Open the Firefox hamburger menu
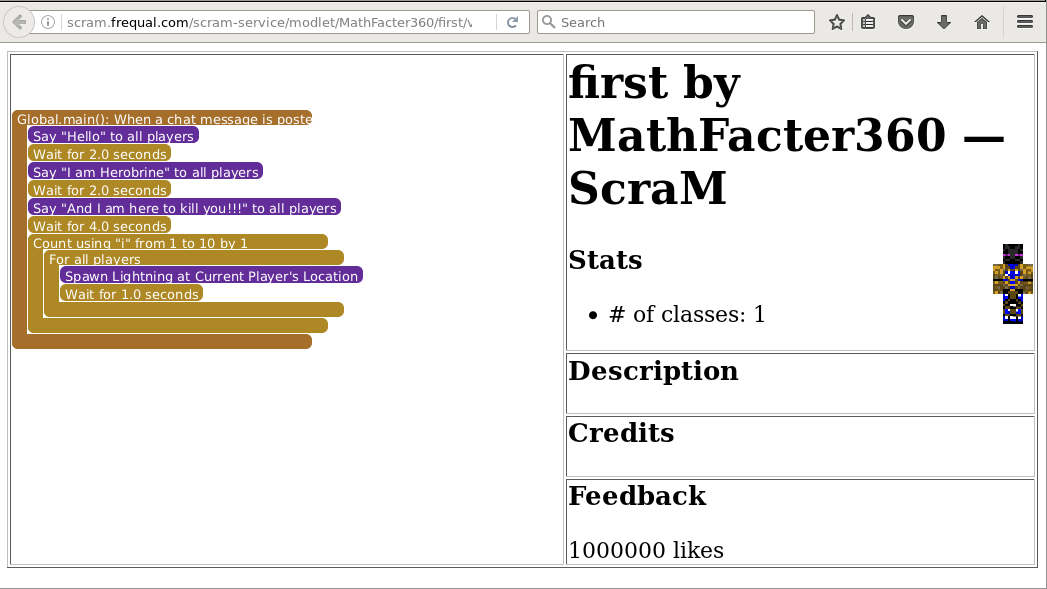This screenshot has height=589, width=1047. pos(1024,22)
